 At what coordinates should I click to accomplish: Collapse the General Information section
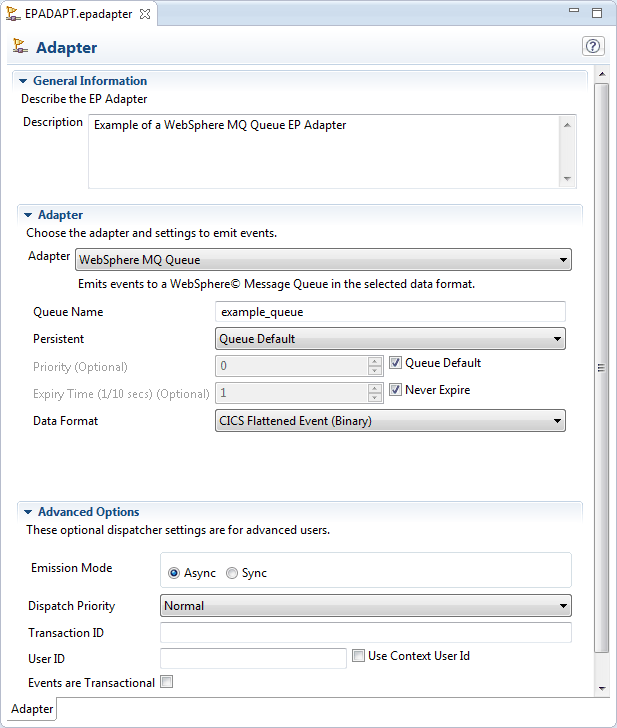(x=23, y=81)
